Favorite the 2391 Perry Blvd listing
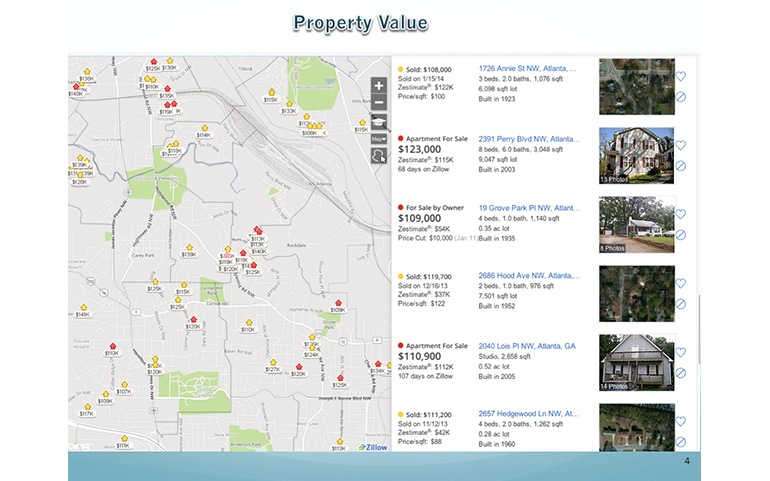This screenshot has height=481, width=770. 680,144
